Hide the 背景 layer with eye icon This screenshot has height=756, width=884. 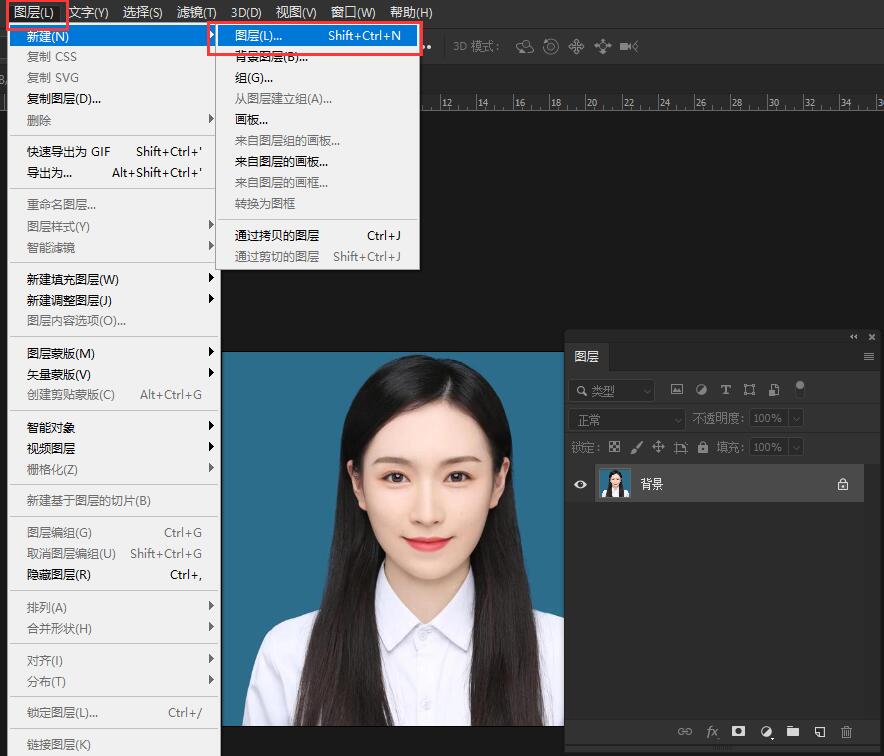(x=580, y=484)
